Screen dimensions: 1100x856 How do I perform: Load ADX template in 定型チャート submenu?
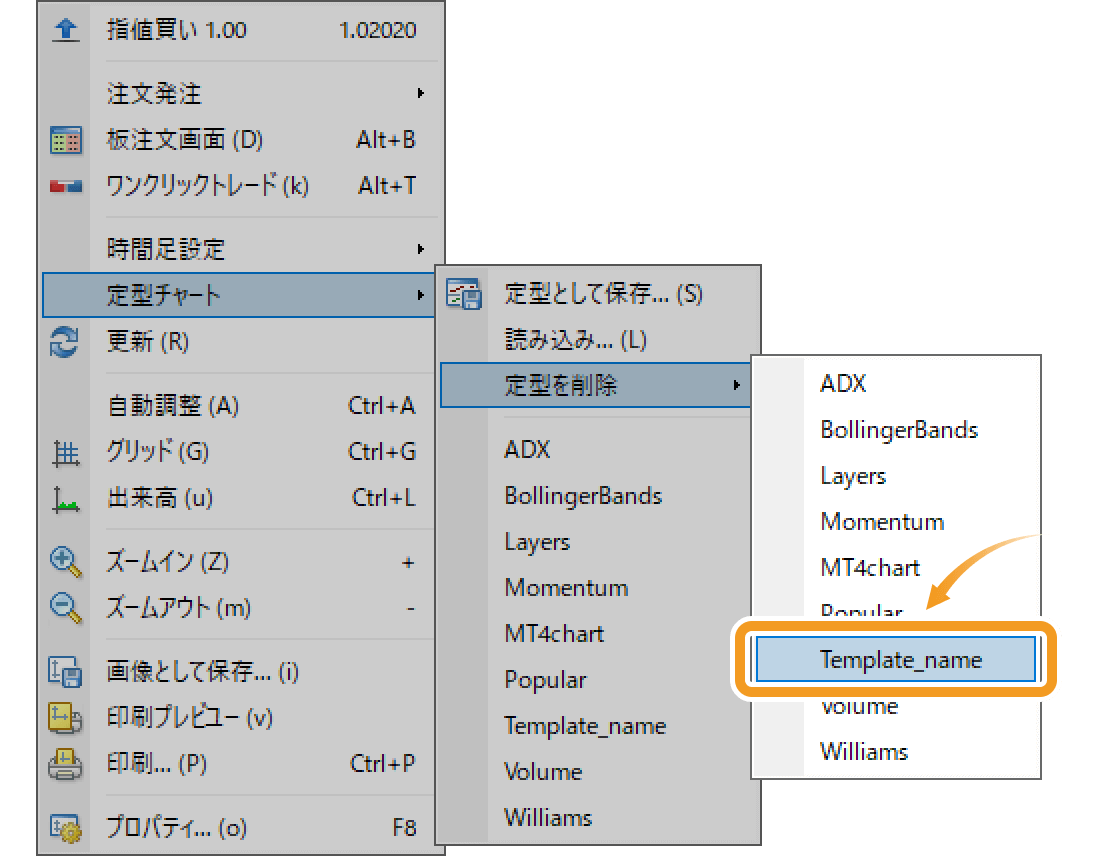(x=598, y=449)
